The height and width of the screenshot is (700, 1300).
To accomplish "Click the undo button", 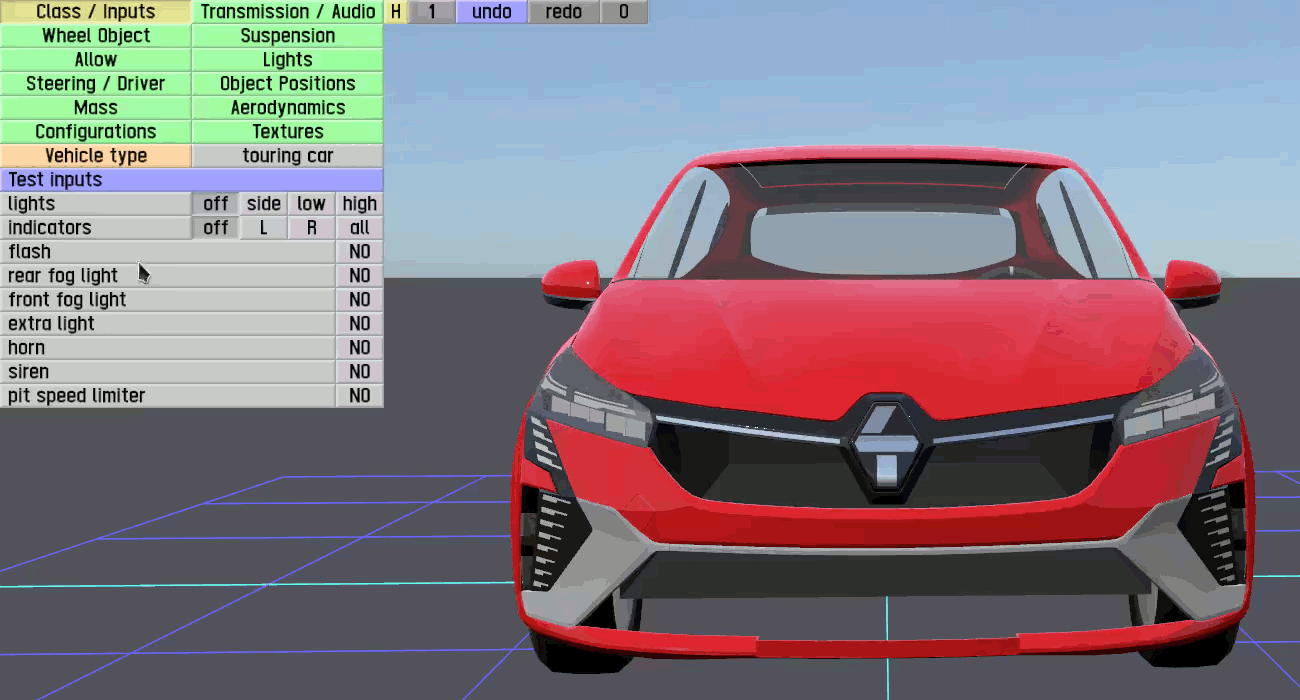I will pos(492,12).
